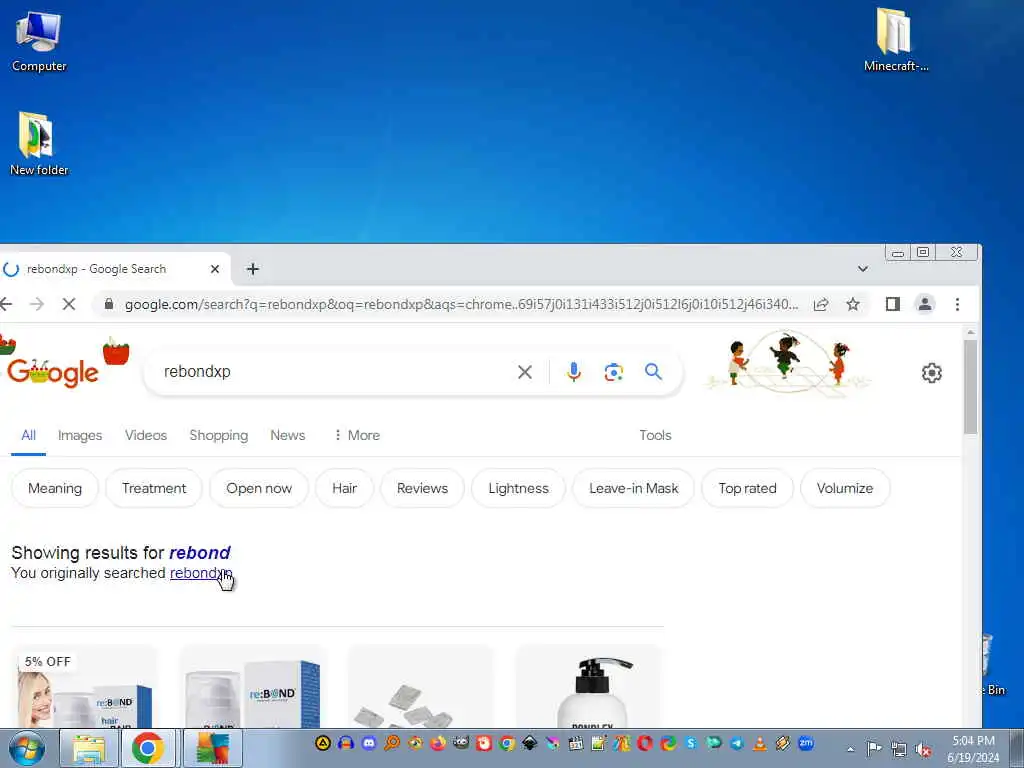Expand the More search options menu
1024x768 pixels.
357,435
